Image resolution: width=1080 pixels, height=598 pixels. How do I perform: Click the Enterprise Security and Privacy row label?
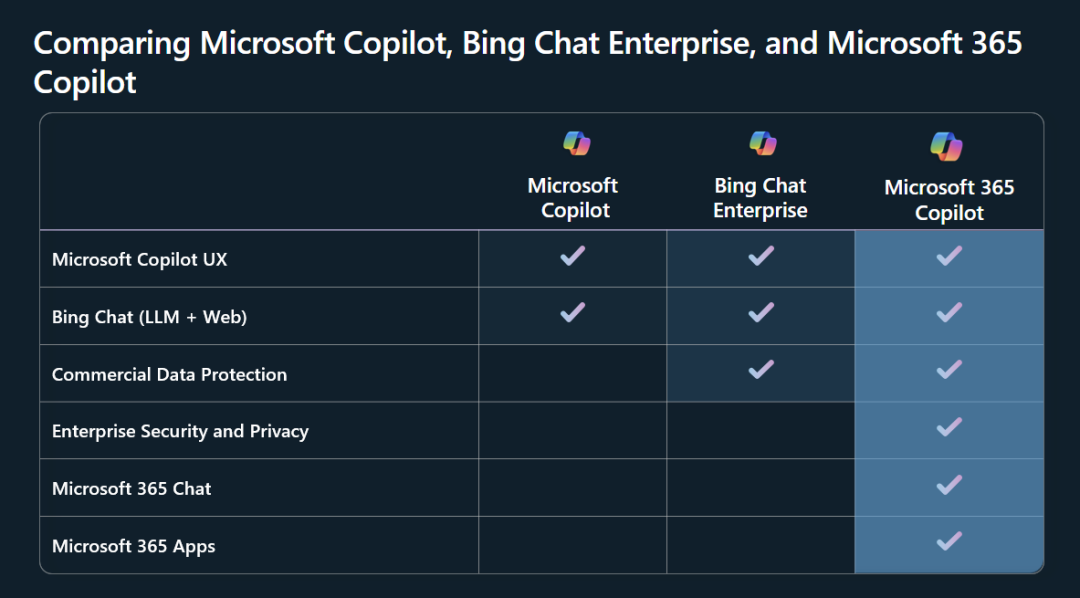180,431
